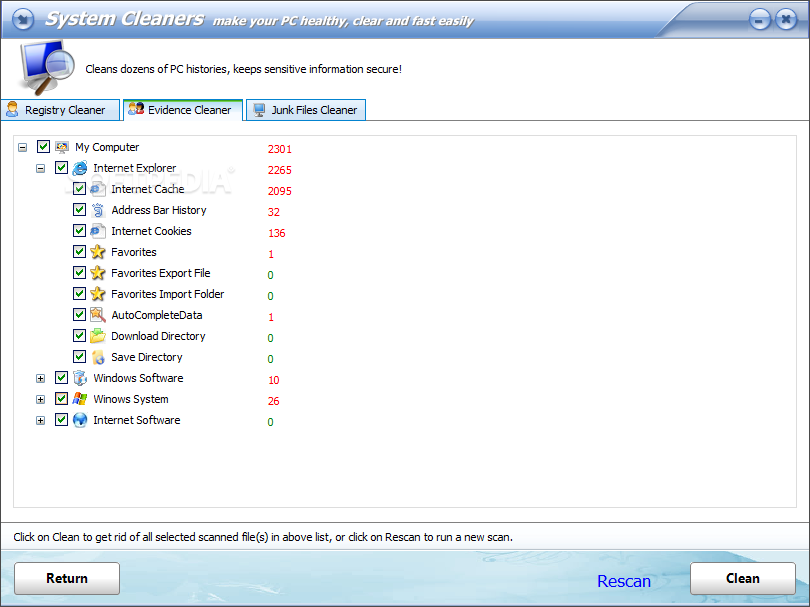810x607 pixels.
Task: Switch to the Registry Cleaner tab
Action: coord(60,110)
